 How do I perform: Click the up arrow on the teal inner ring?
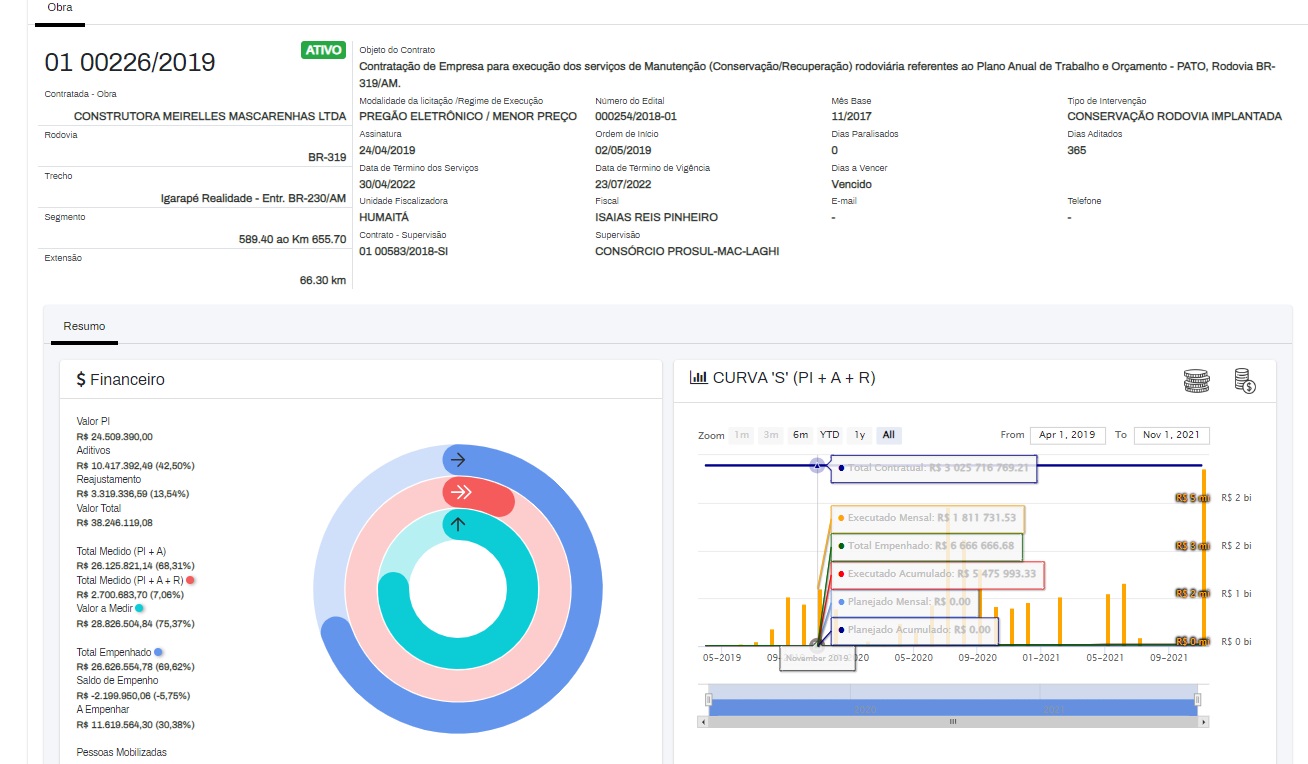[458, 523]
